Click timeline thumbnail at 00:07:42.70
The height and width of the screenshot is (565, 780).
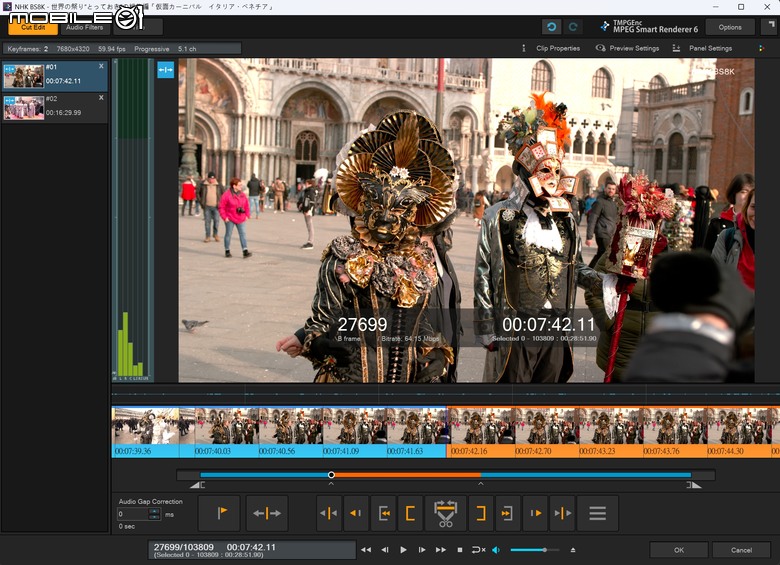[x=546, y=426]
